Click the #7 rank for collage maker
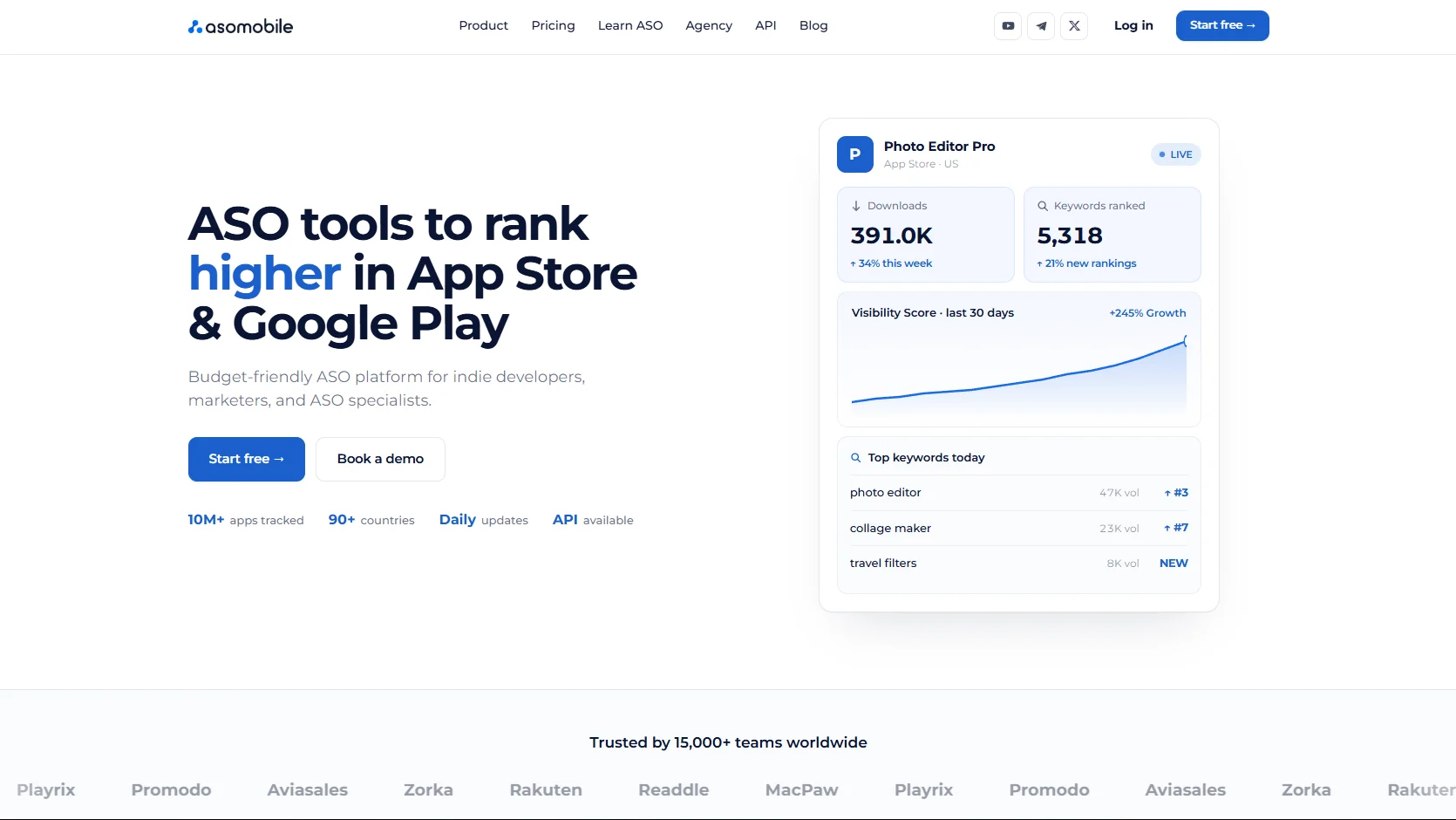 tap(1176, 528)
